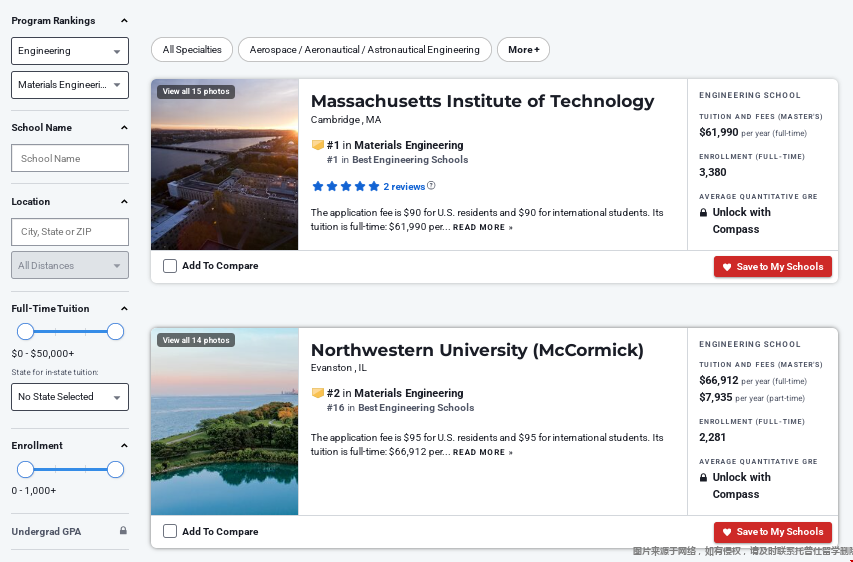
Task: Click heart icon in Northwestern's Save button
Action: coord(727,532)
